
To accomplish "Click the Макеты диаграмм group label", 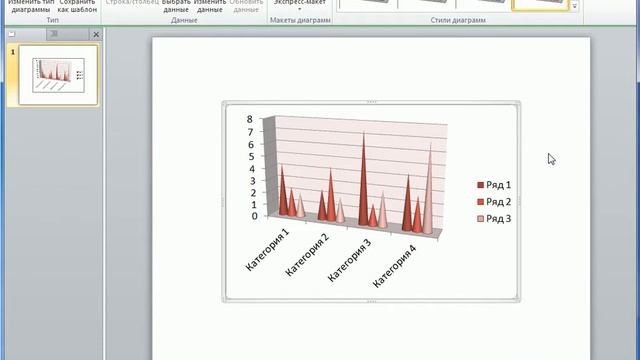I will pyautogui.click(x=300, y=20).
